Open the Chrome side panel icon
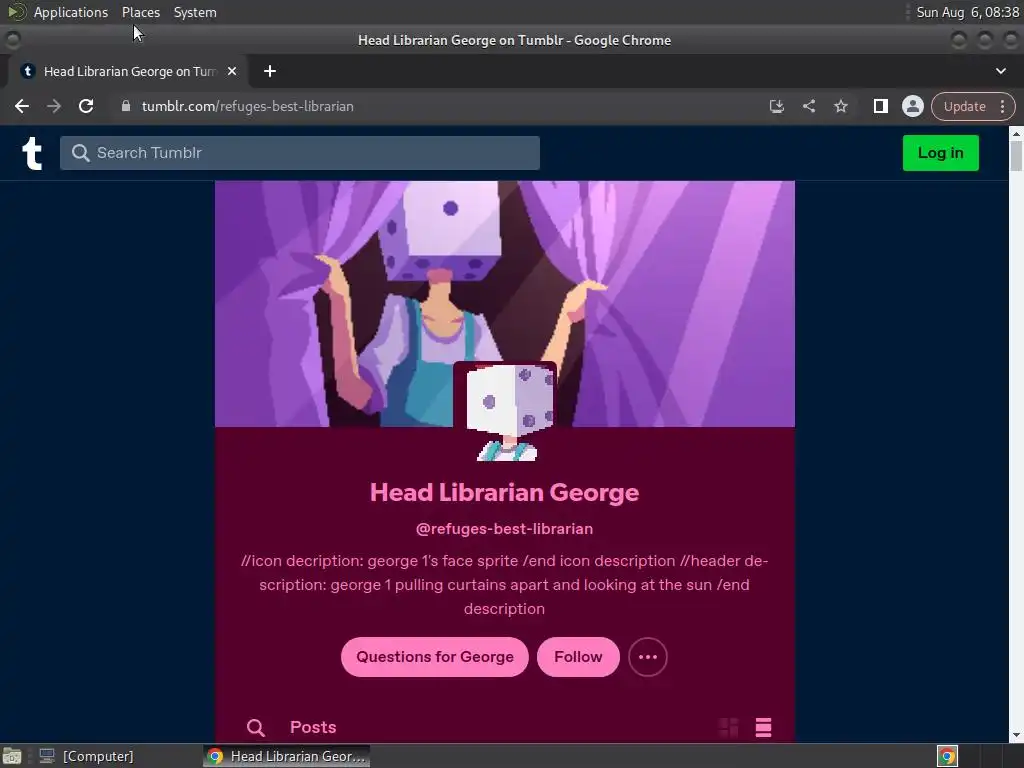 click(x=880, y=106)
